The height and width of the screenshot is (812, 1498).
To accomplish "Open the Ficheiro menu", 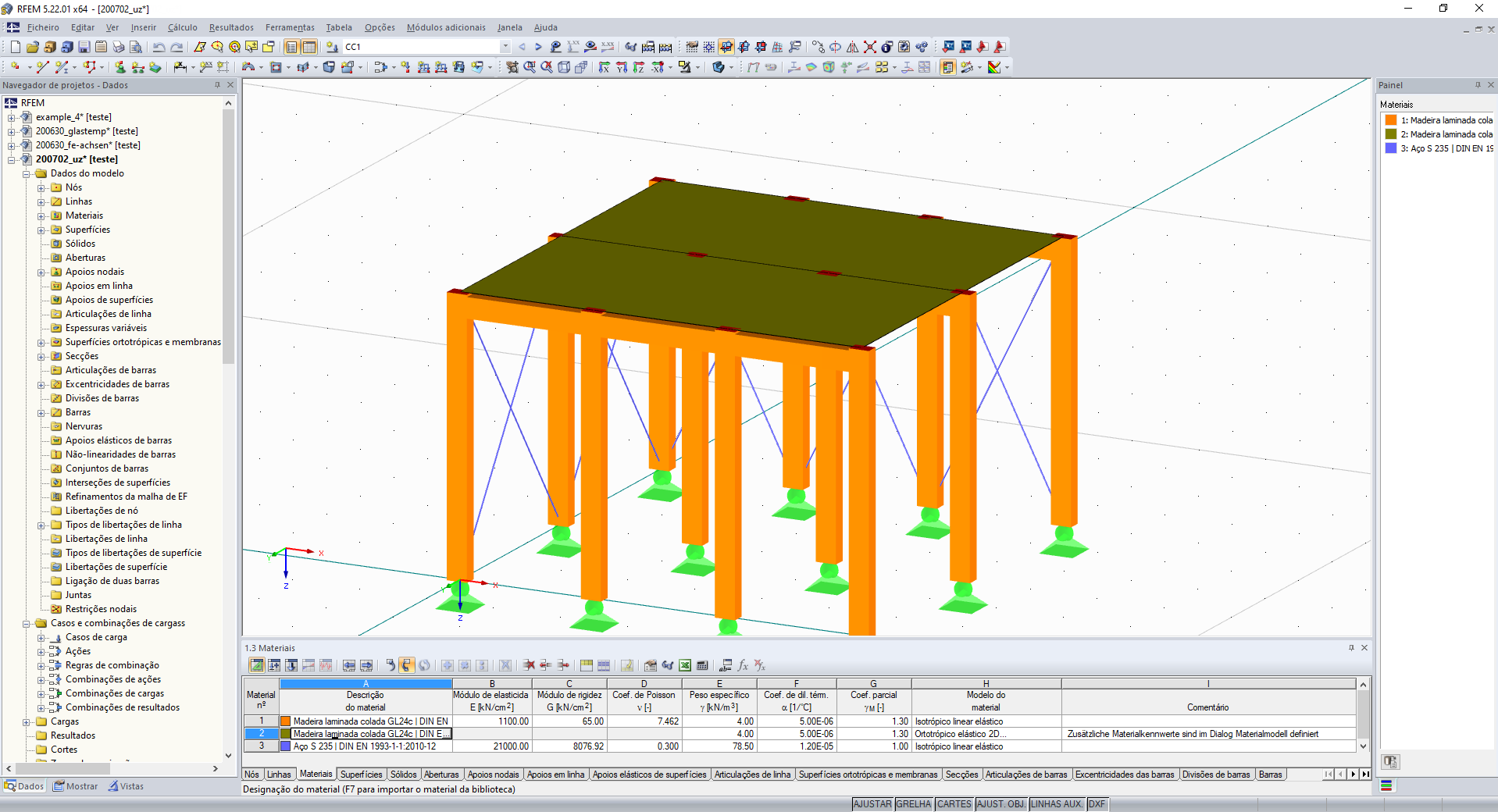I will pos(43,27).
